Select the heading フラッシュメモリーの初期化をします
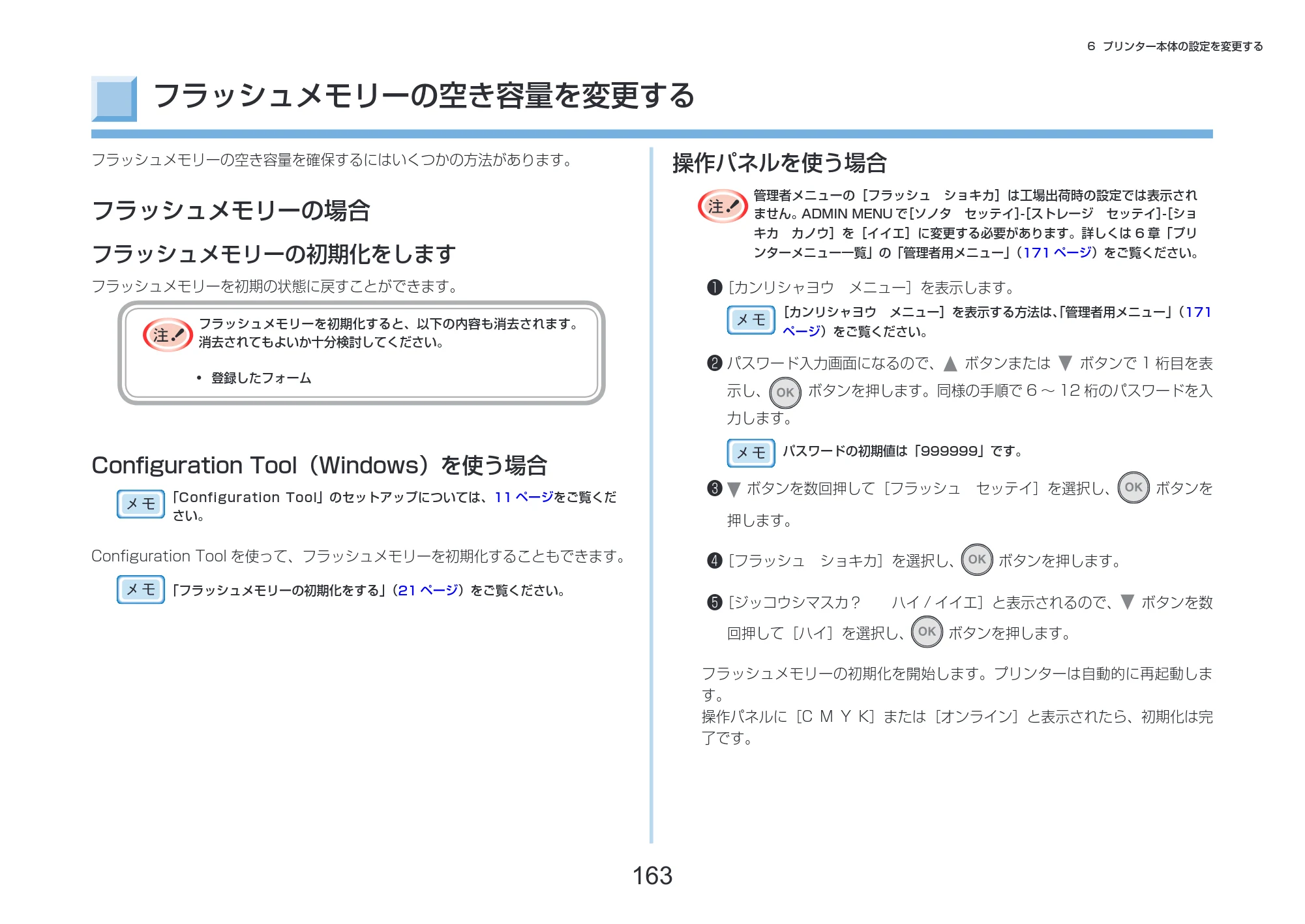The height and width of the screenshot is (924, 1305). pyautogui.click(x=274, y=254)
